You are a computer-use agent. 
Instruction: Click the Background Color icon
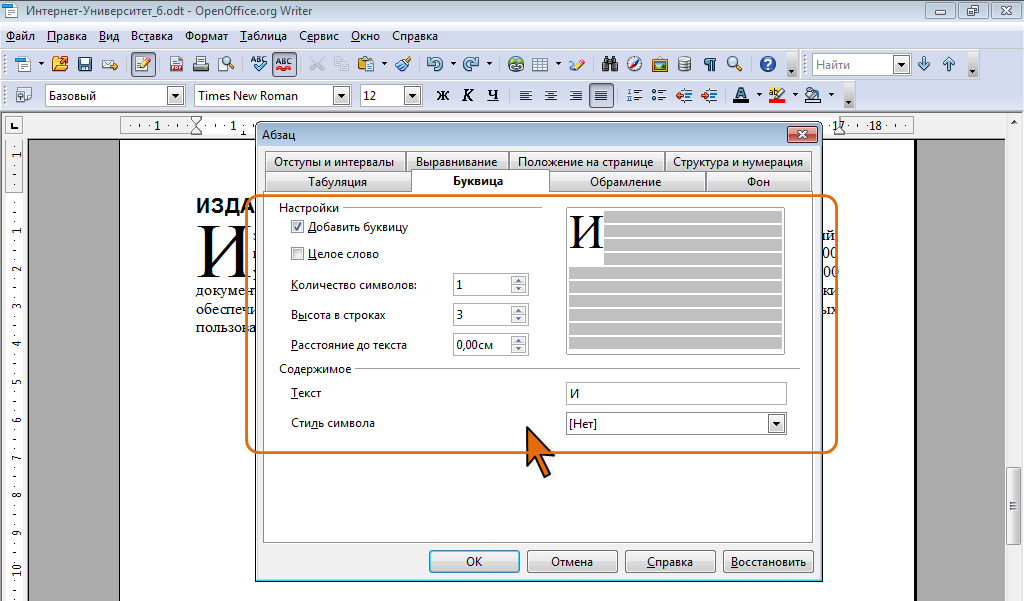click(812, 95)
